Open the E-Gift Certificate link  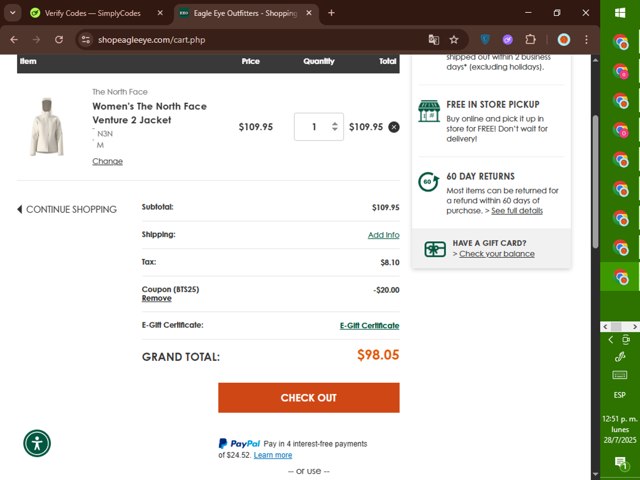pos(369,325)
